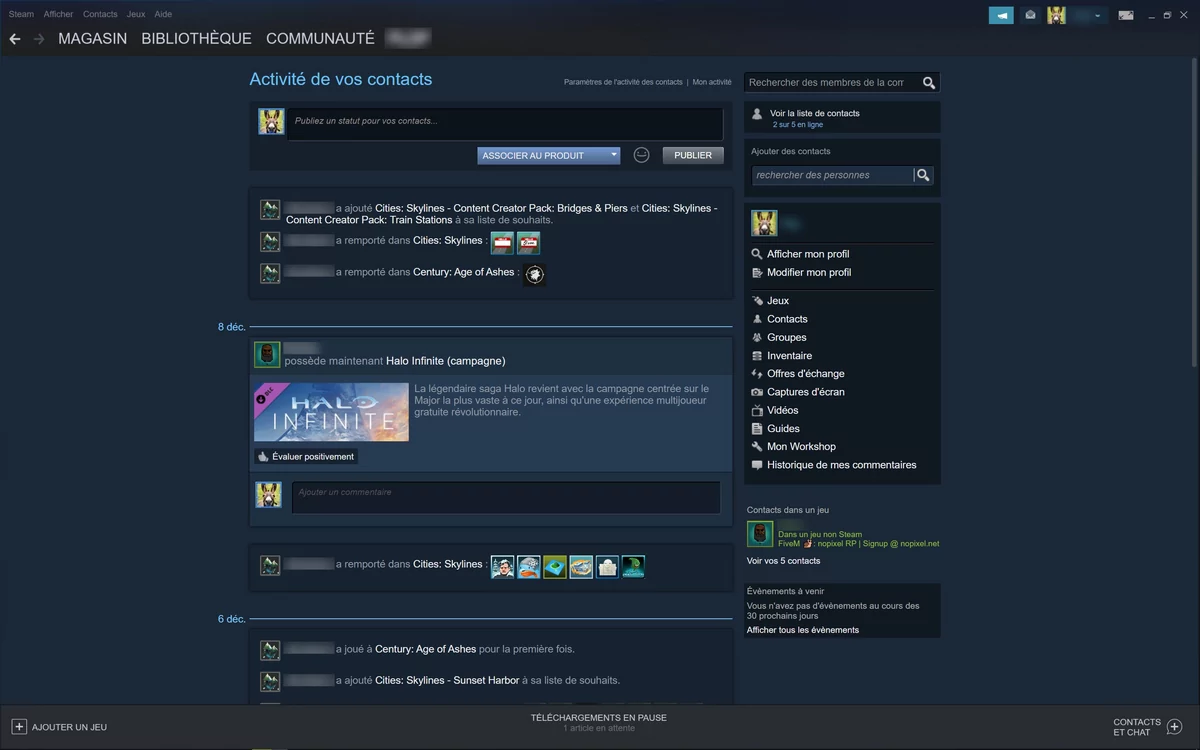Click the Captures d'écran camera icon
Image resolution: width=1200 pixels, height=750 pixels.
coord(757,392)
